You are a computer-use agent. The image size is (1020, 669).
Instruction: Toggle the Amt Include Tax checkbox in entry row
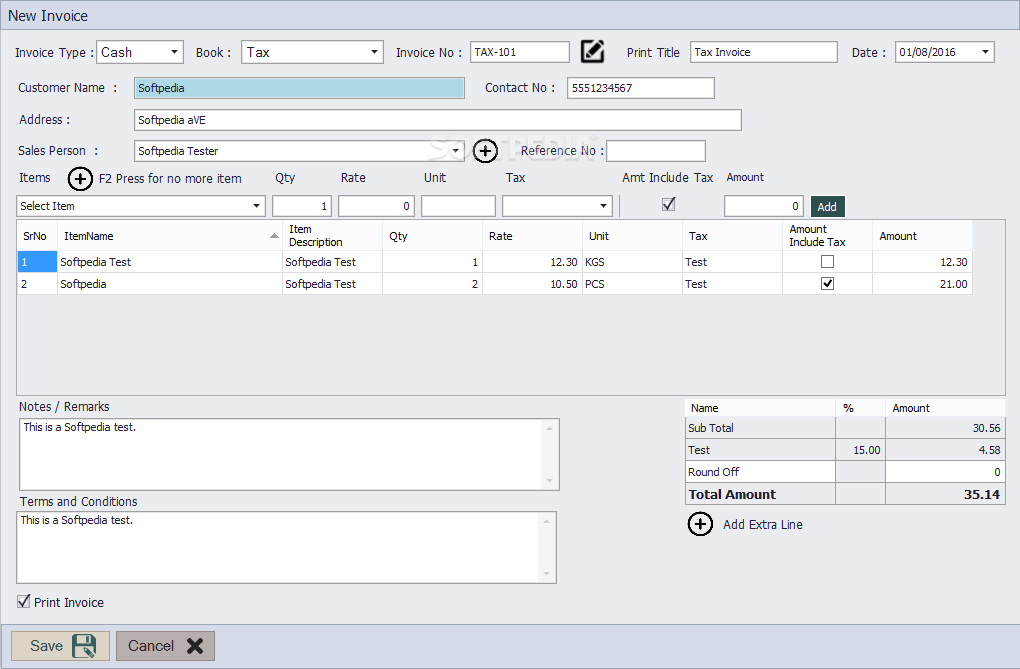[x=668, y=204]
